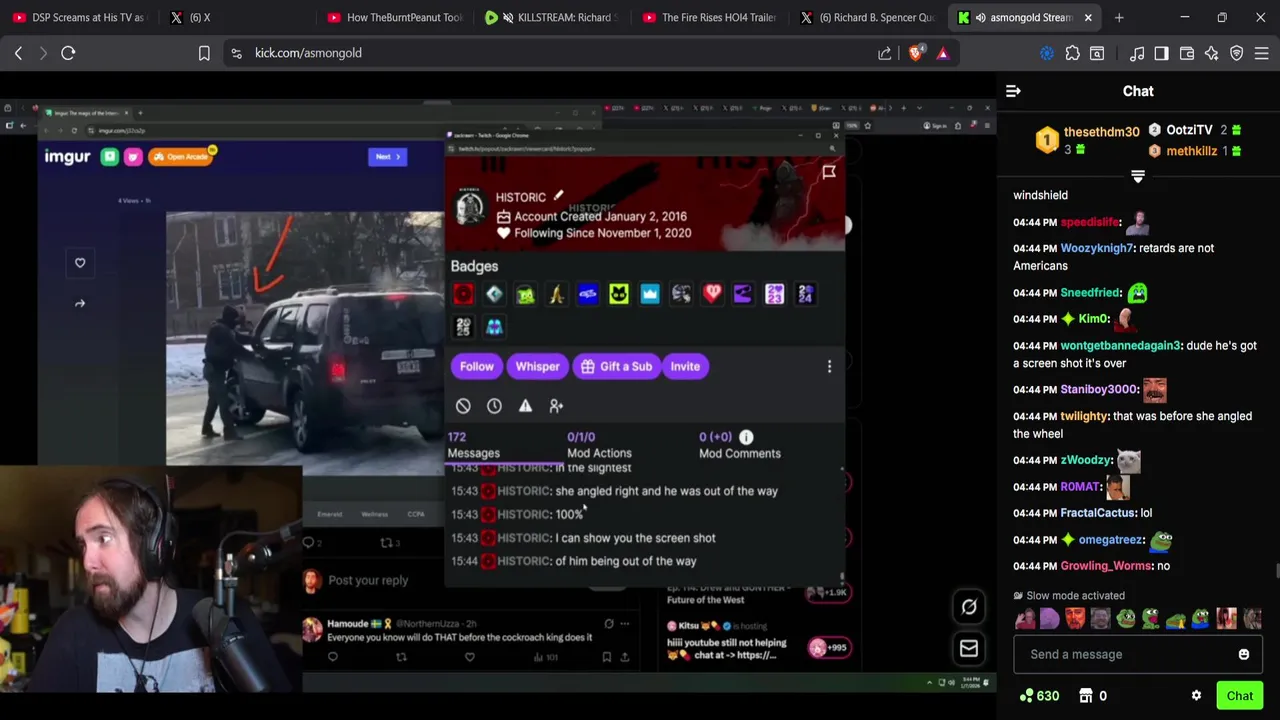Click Follow on HISTORIC viewer card

pos(477,366)
